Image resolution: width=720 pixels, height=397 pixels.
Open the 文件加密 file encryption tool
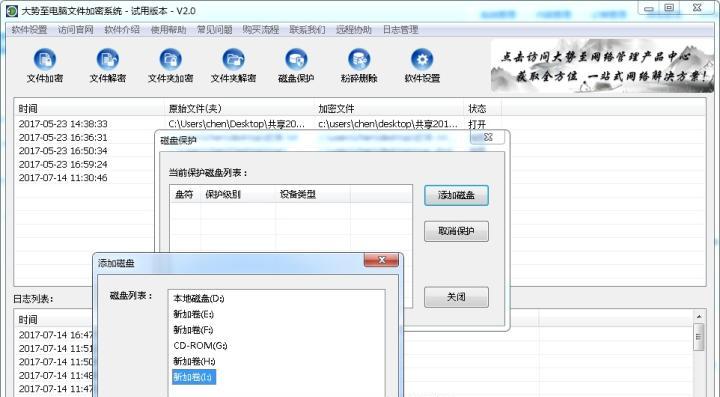click(45, 60)
